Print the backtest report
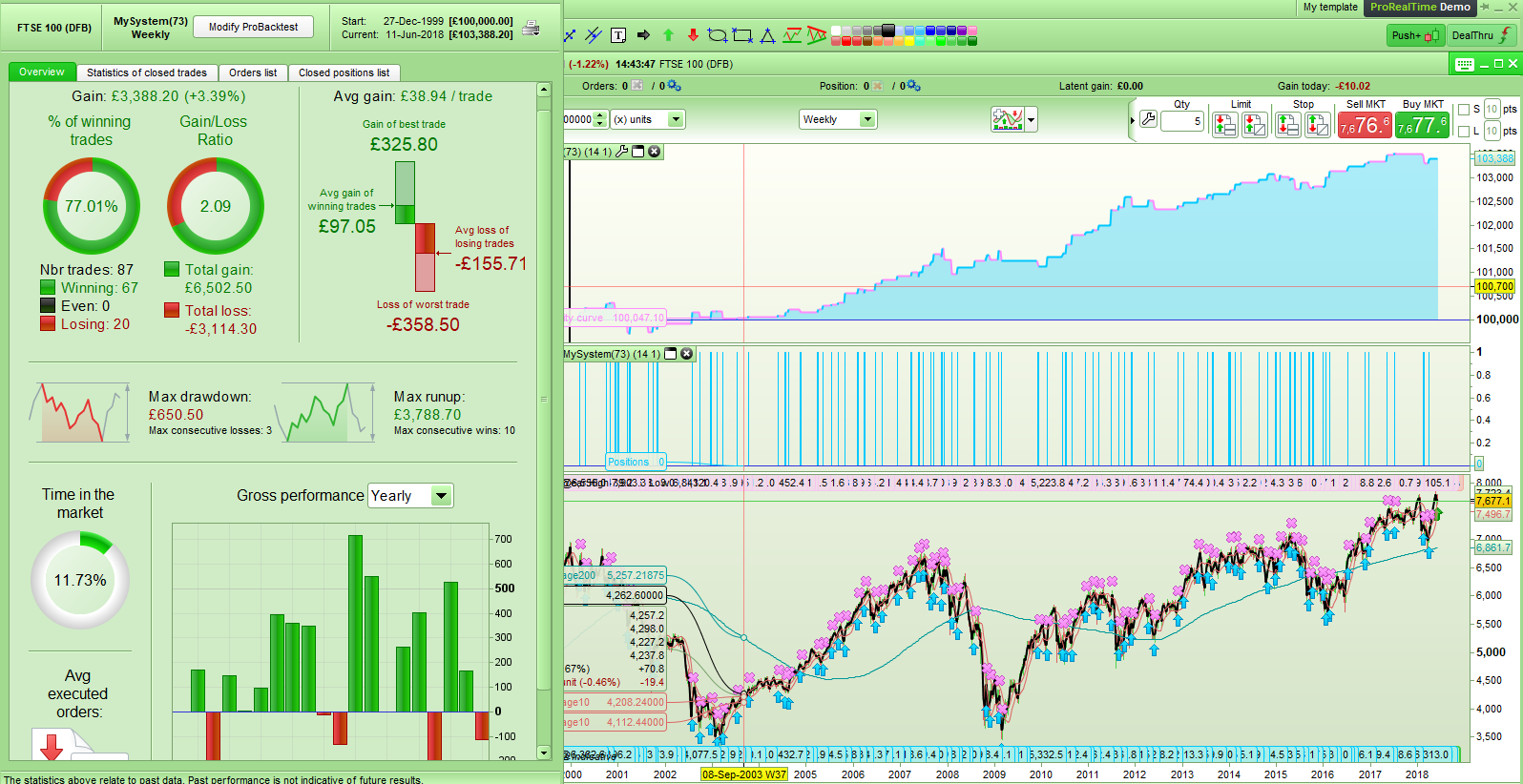 [x=532, y=28]
